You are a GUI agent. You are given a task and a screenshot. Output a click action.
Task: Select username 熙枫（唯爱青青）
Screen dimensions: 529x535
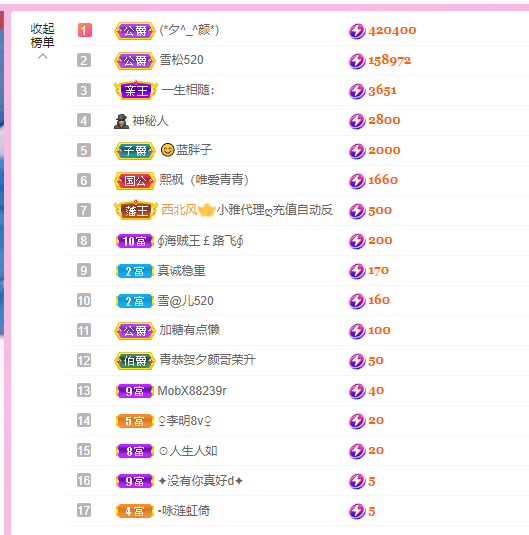point(204,180)
